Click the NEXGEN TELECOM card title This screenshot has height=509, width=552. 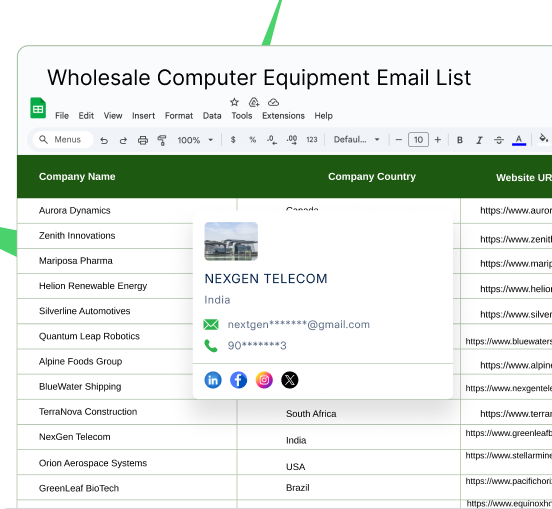click(x=266, y=279)
